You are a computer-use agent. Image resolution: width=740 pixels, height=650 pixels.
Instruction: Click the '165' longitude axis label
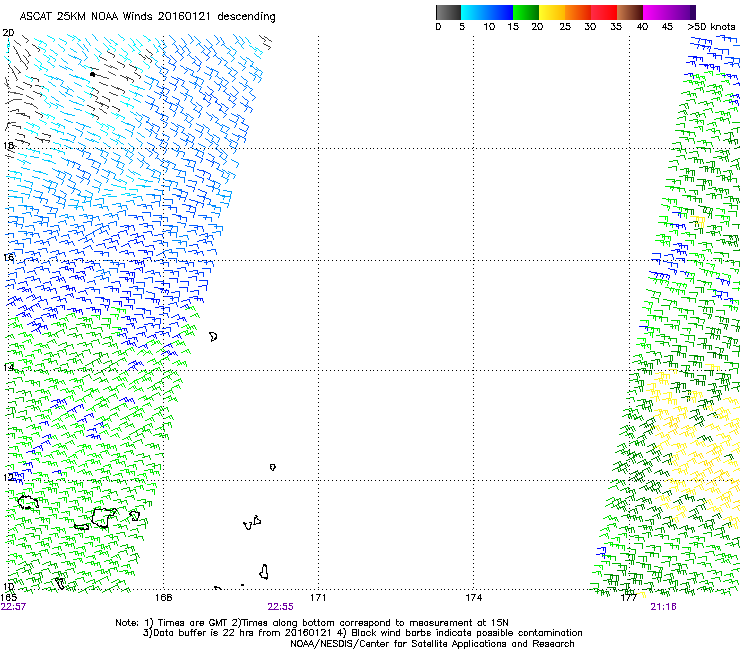[x=8, y=598]
